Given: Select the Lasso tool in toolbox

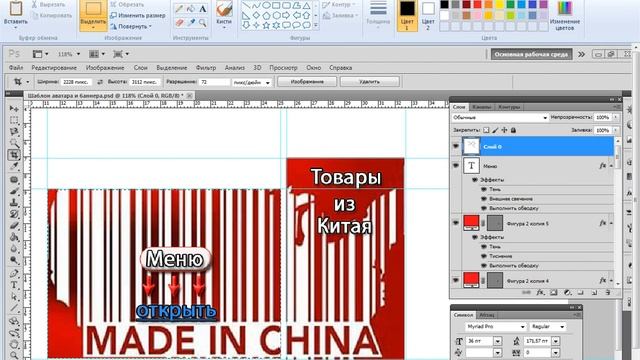Looking at the screenshot, I should click(14, 131).
